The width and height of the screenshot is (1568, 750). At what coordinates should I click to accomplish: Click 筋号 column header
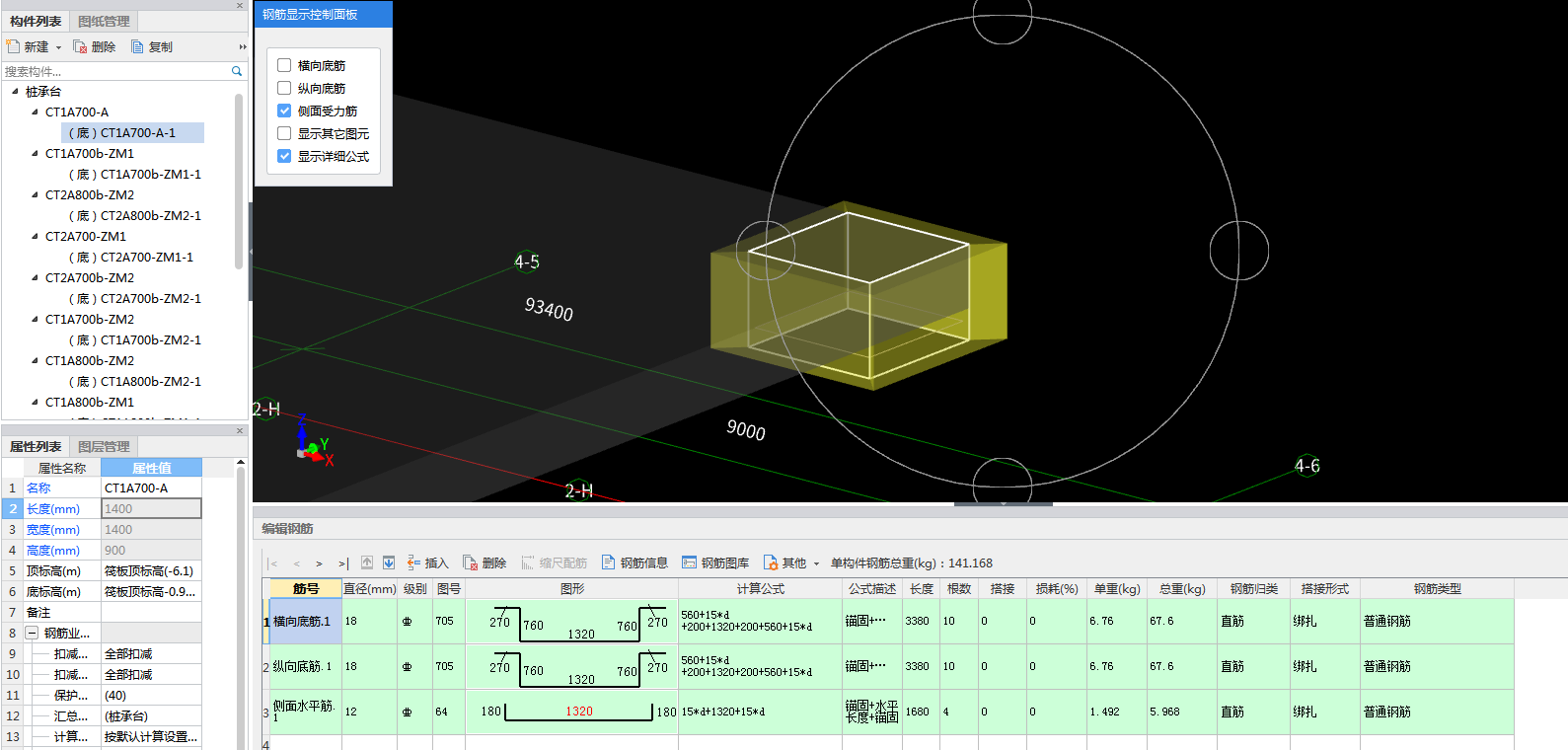(306, 588)
